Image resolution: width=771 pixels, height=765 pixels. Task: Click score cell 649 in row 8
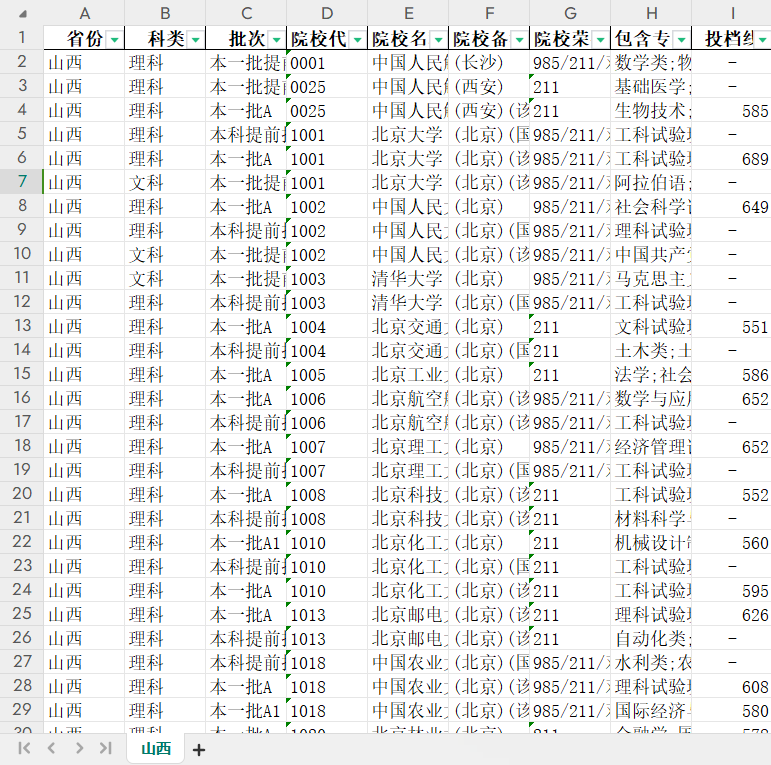coord(732,206)
